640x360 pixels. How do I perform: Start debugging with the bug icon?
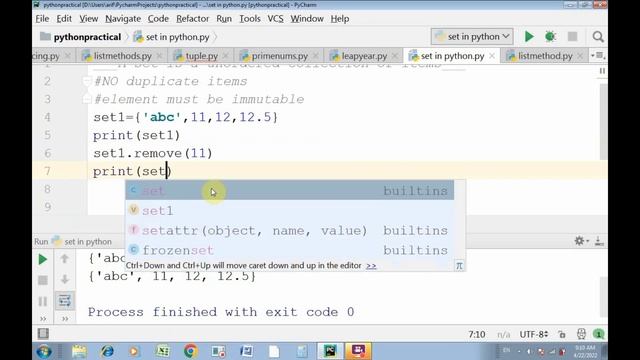click(x=550, y=37)
